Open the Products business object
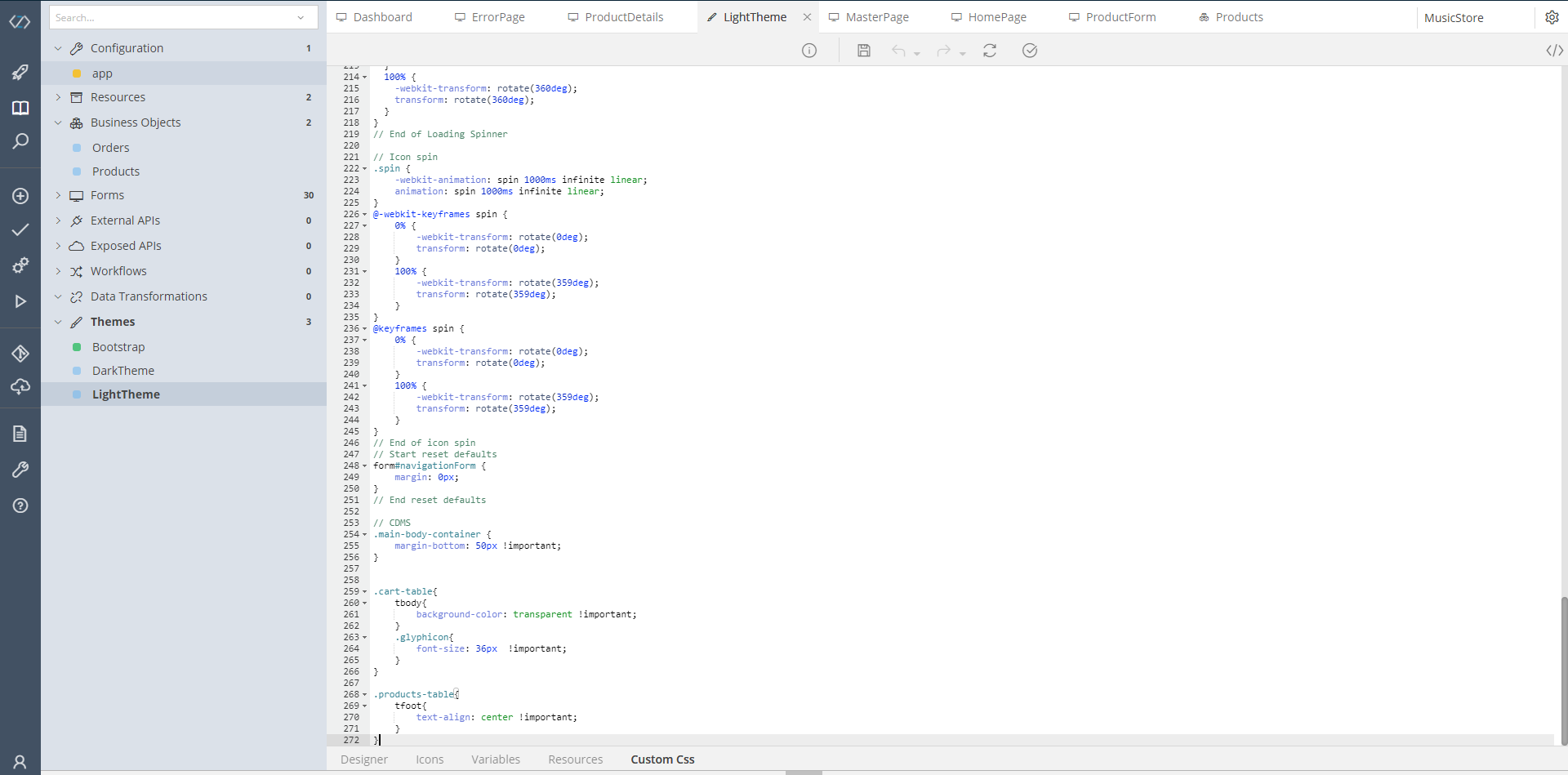Viewport: 1568px width, 775px height. pos(117,171)
